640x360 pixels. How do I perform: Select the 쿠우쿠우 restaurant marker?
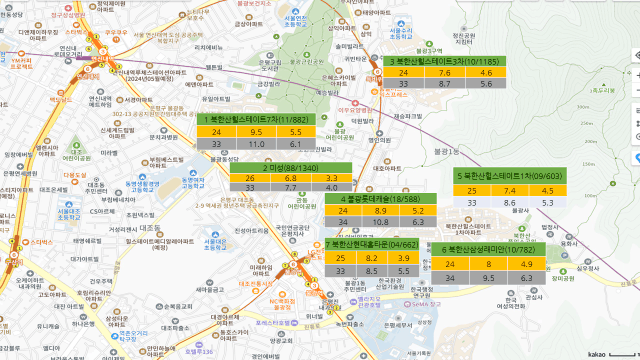point(116,40)
